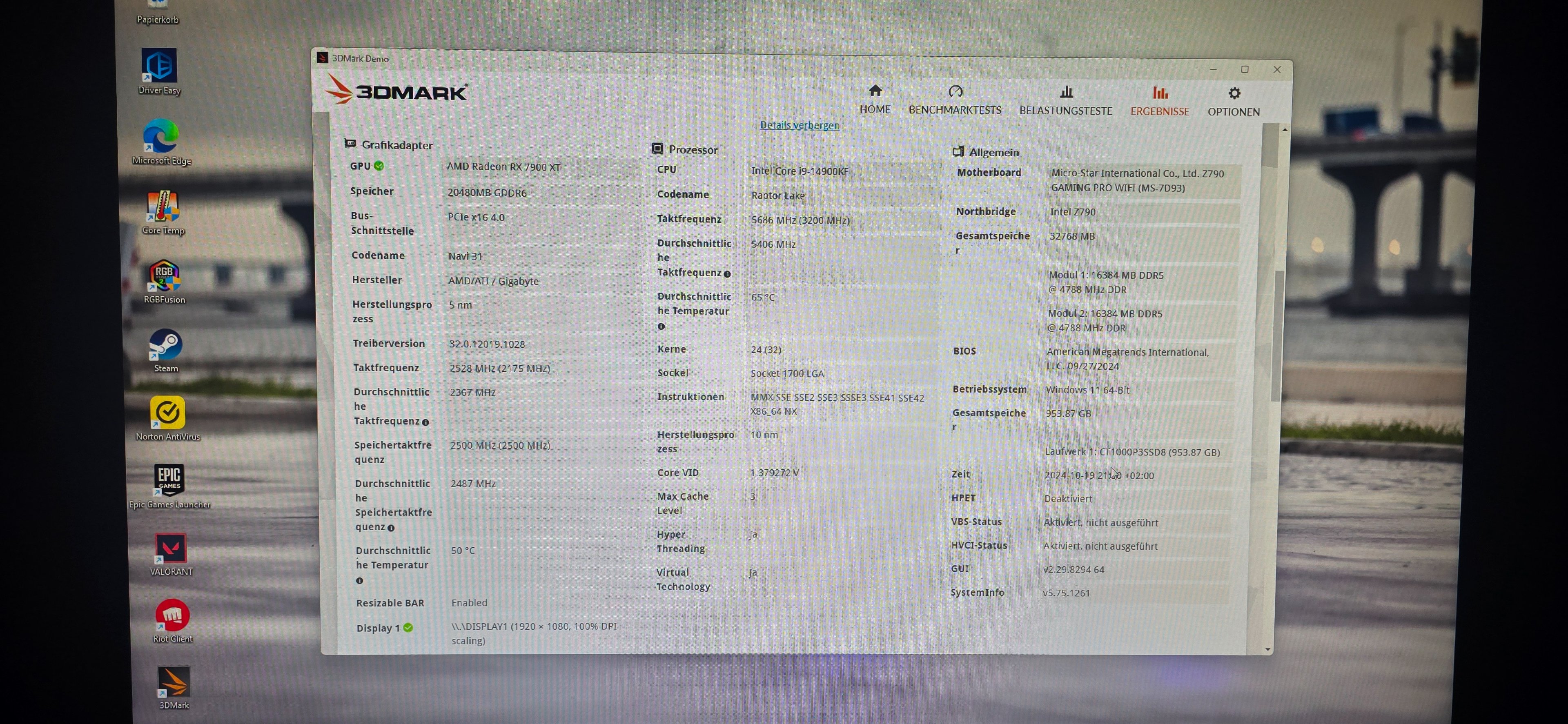Launch the VALORANT desktop shortcut

(171, 549)
